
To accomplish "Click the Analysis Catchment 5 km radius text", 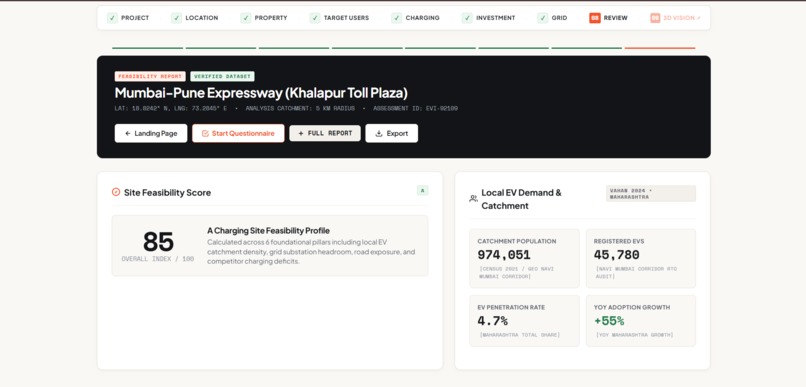I will point(301,109).
